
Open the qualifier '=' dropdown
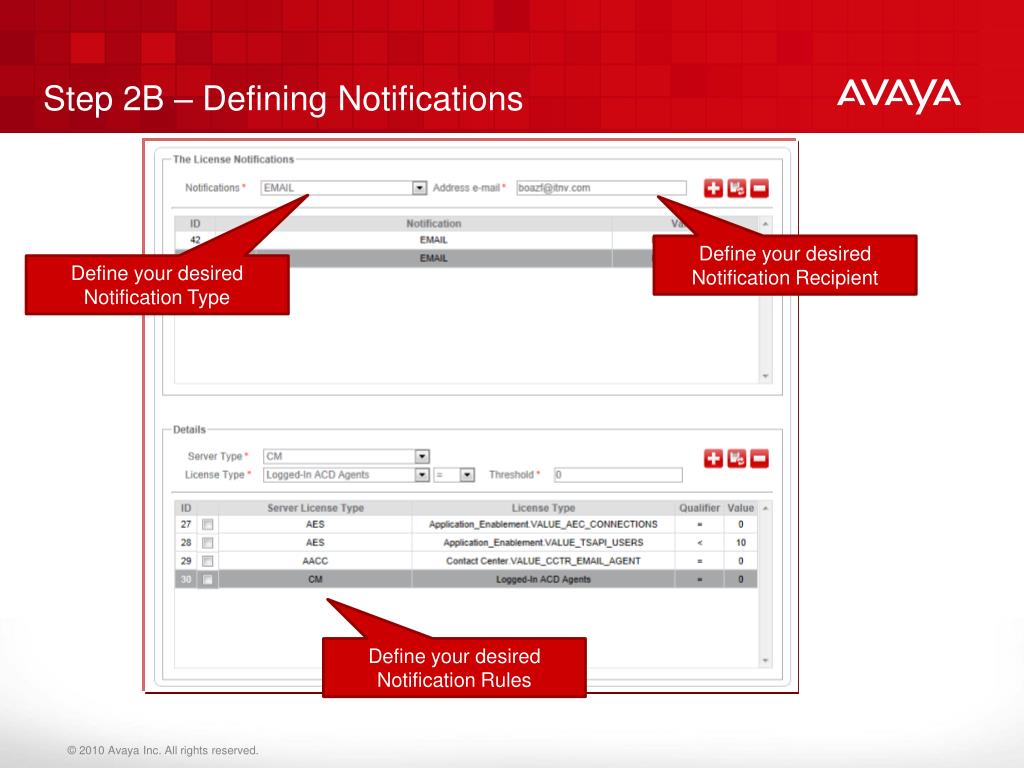pyautogui.click(x=466, y=475)
